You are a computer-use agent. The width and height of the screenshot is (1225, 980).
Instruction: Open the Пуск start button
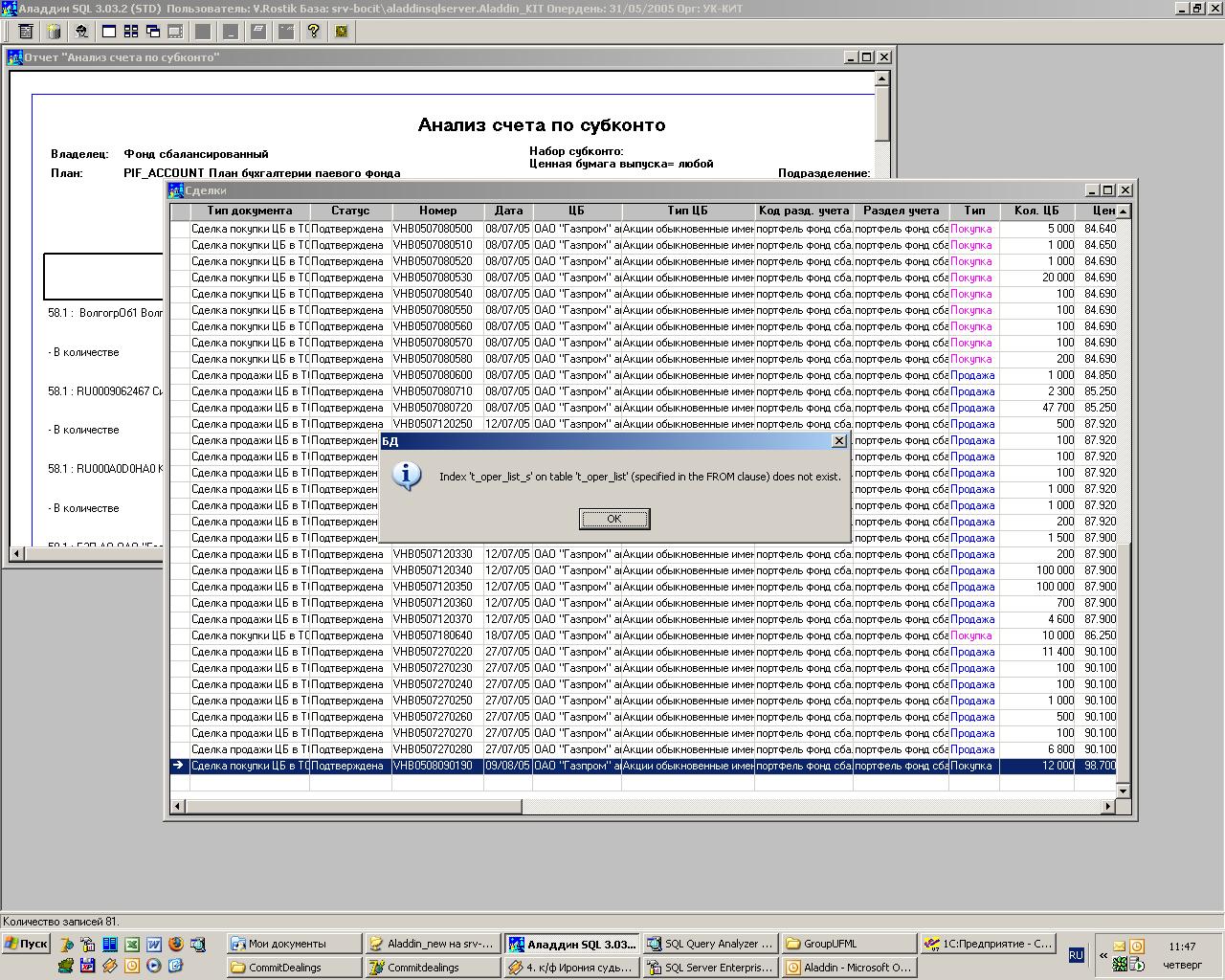coord(26,944)
